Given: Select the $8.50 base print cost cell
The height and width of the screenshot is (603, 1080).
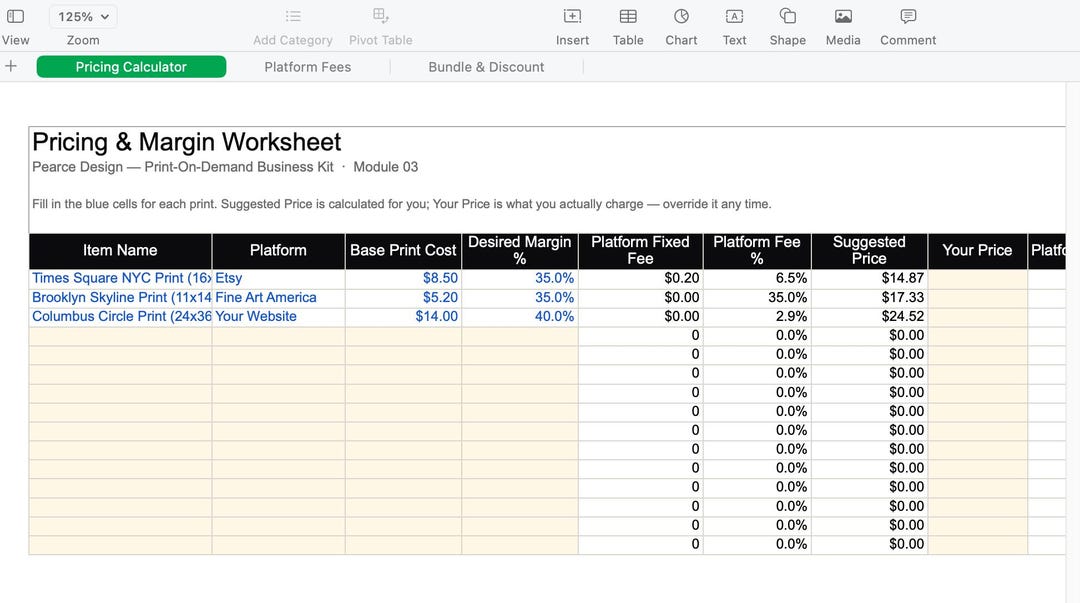Looking at the screenshot, I should pos(403,278).
